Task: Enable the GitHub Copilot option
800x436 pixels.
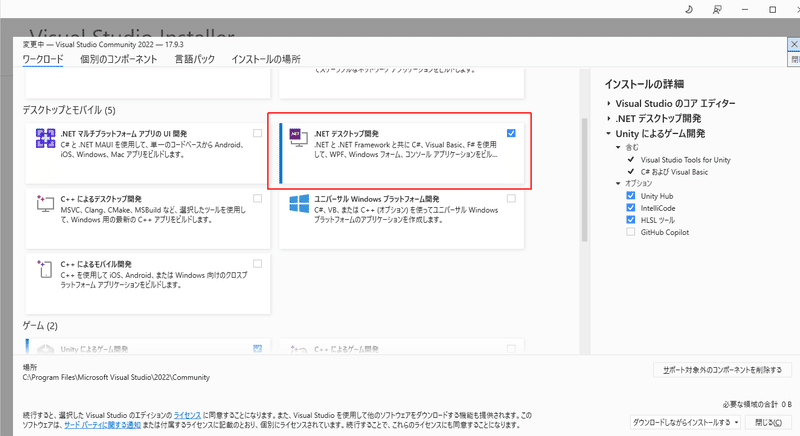Action: click(x=631, y=232)
